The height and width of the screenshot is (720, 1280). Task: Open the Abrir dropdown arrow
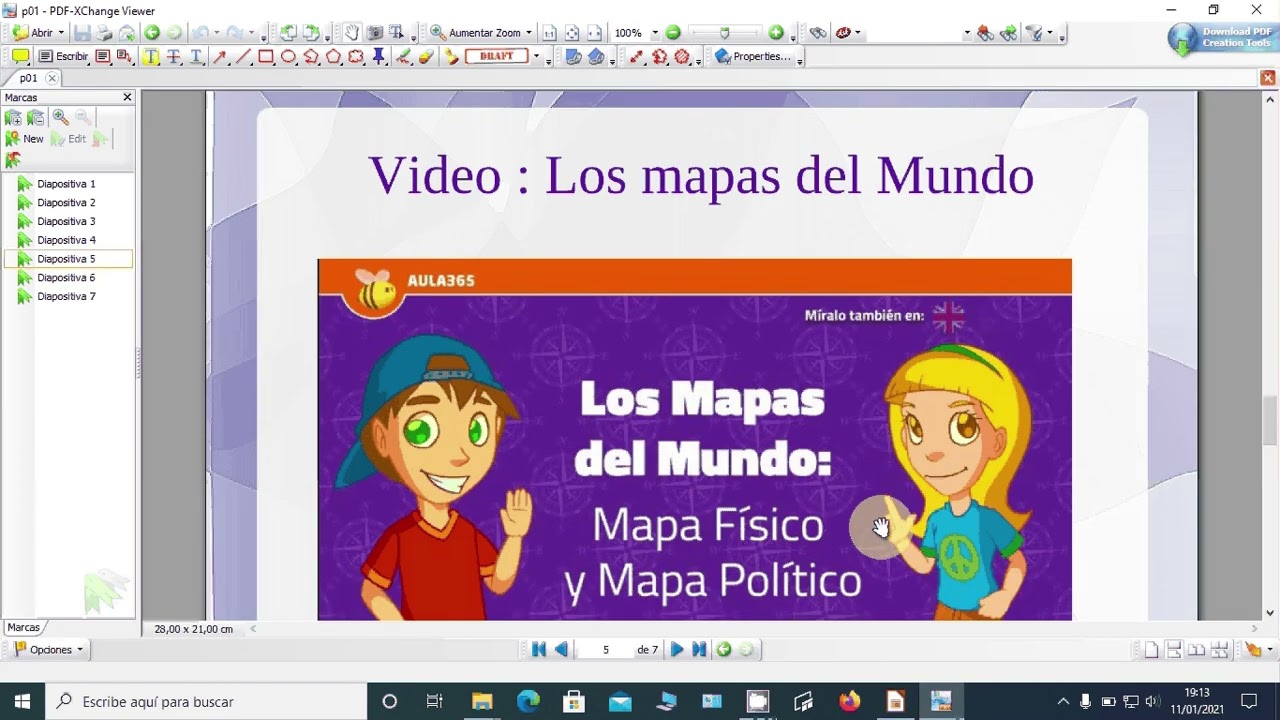coord(61,33)
